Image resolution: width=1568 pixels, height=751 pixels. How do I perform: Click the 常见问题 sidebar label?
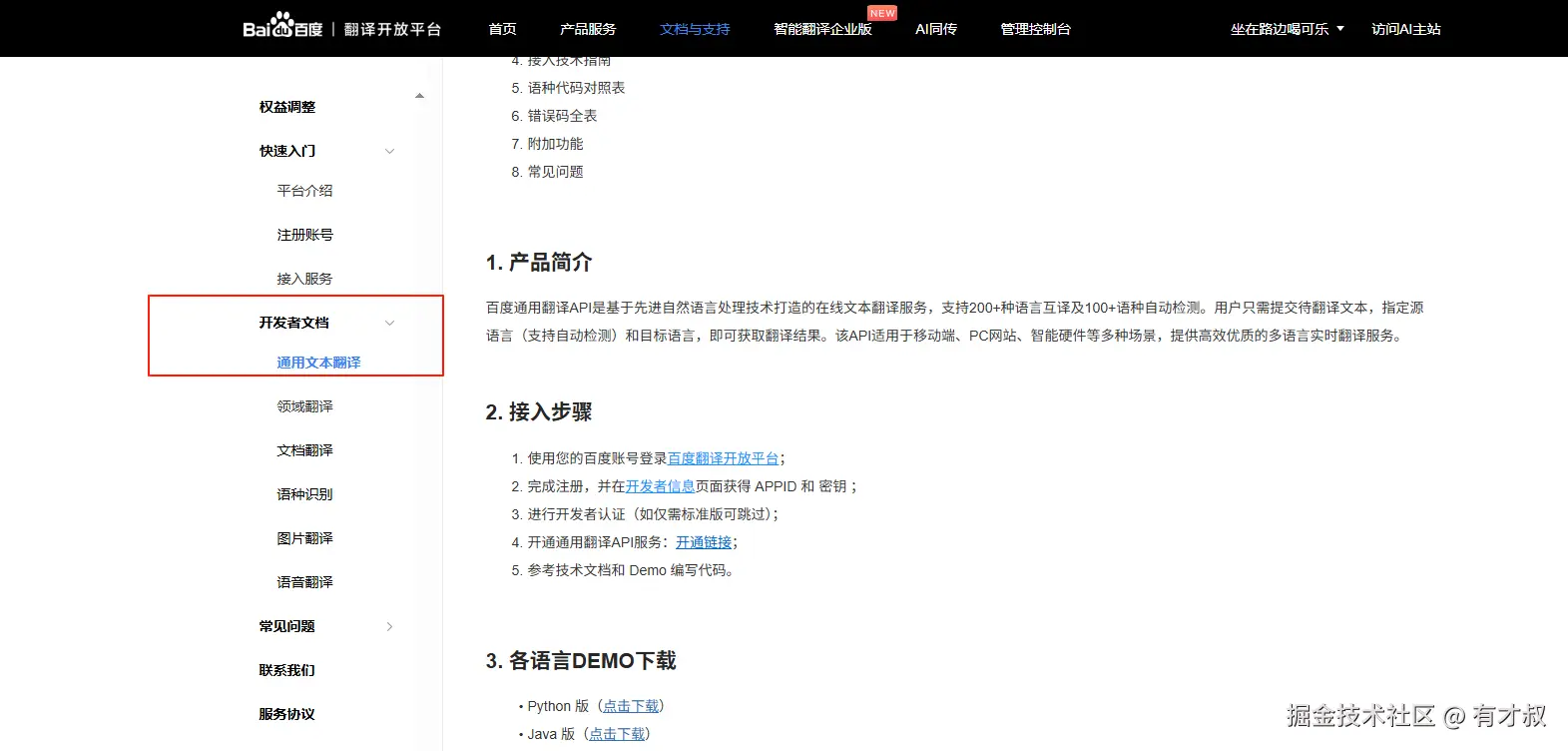(x=287, y=626)
